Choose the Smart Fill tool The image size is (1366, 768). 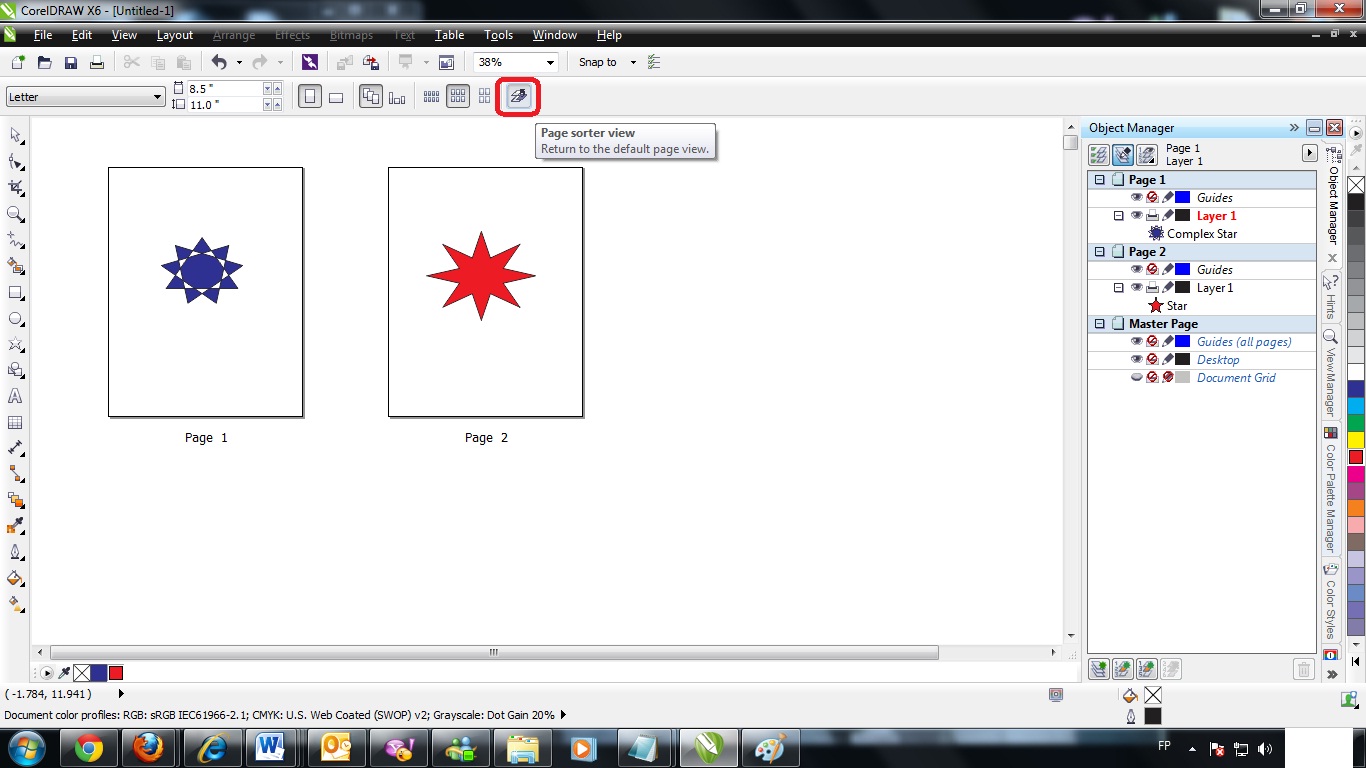coord(14,266)
